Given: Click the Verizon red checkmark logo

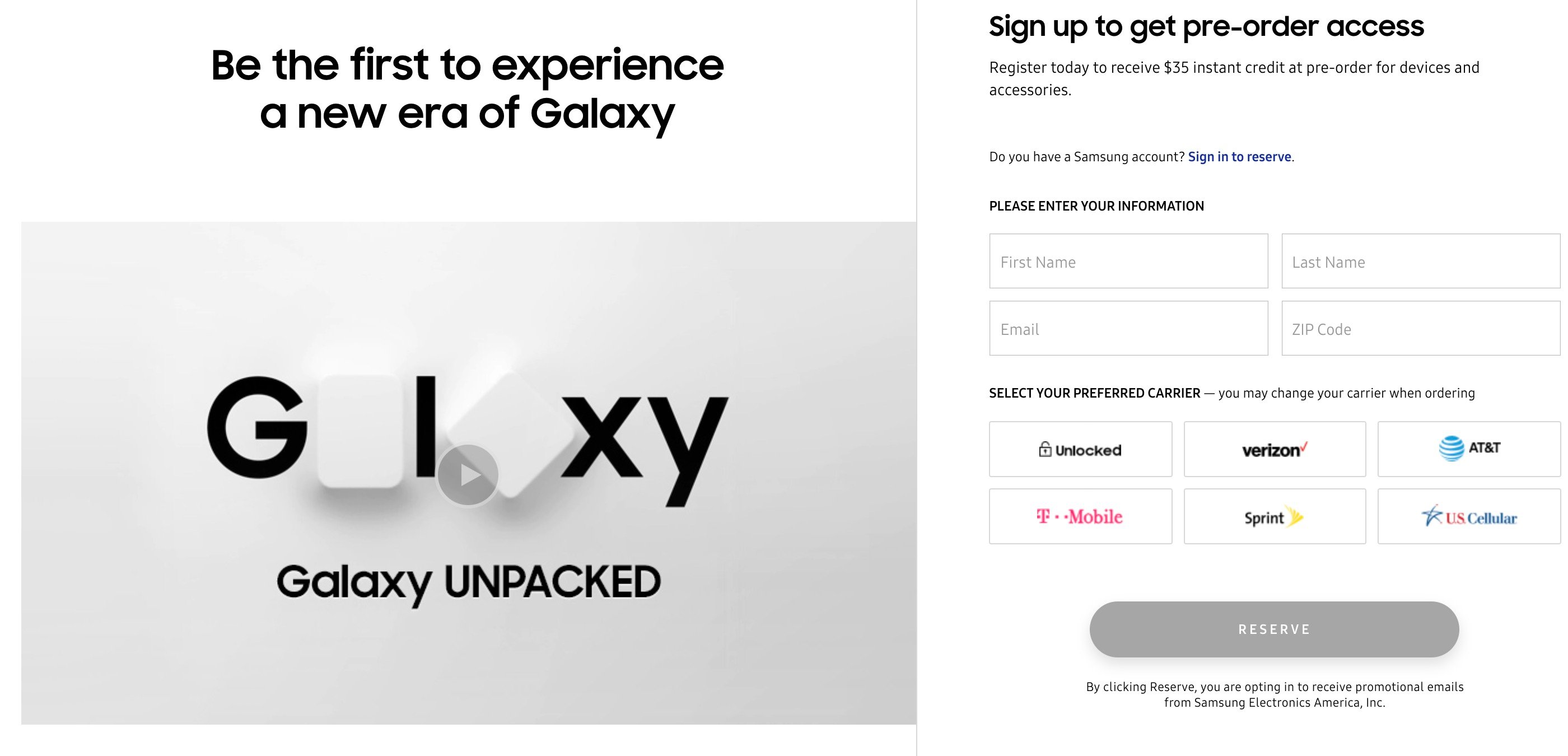Looking at the screenshot, I should click(x=1303, y=447).
